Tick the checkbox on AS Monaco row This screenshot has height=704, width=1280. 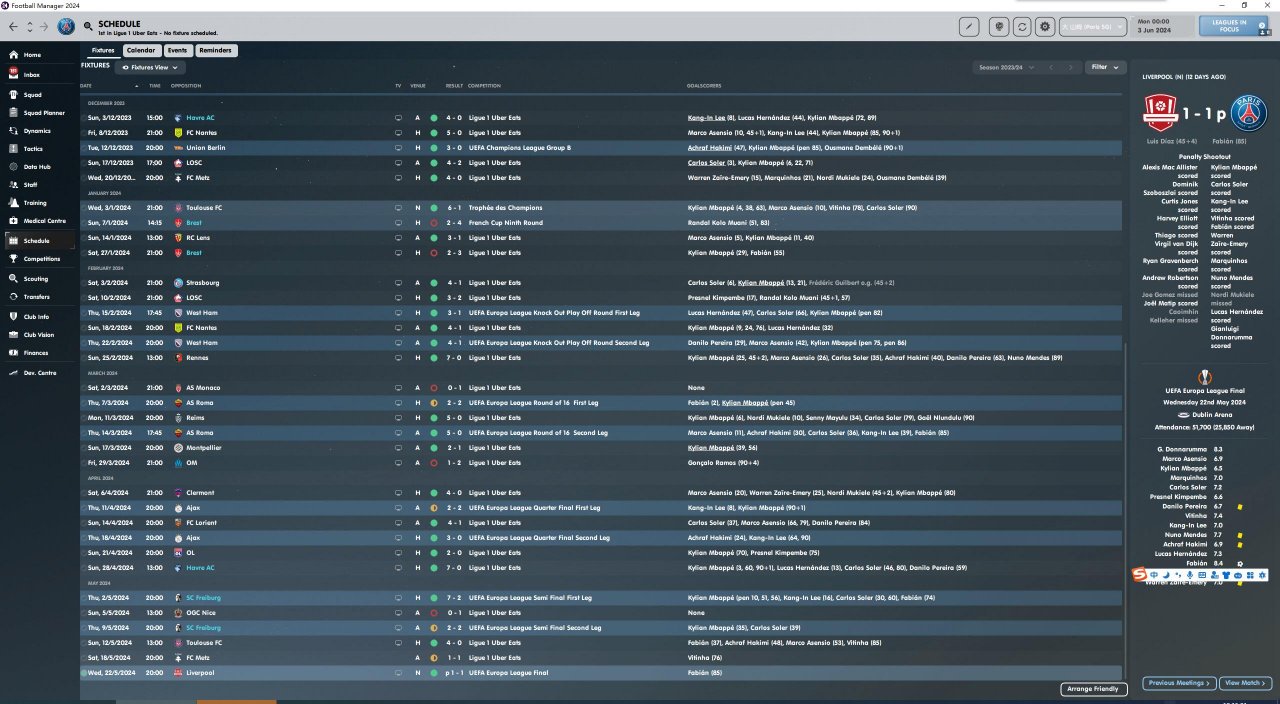tap(84, 388)
